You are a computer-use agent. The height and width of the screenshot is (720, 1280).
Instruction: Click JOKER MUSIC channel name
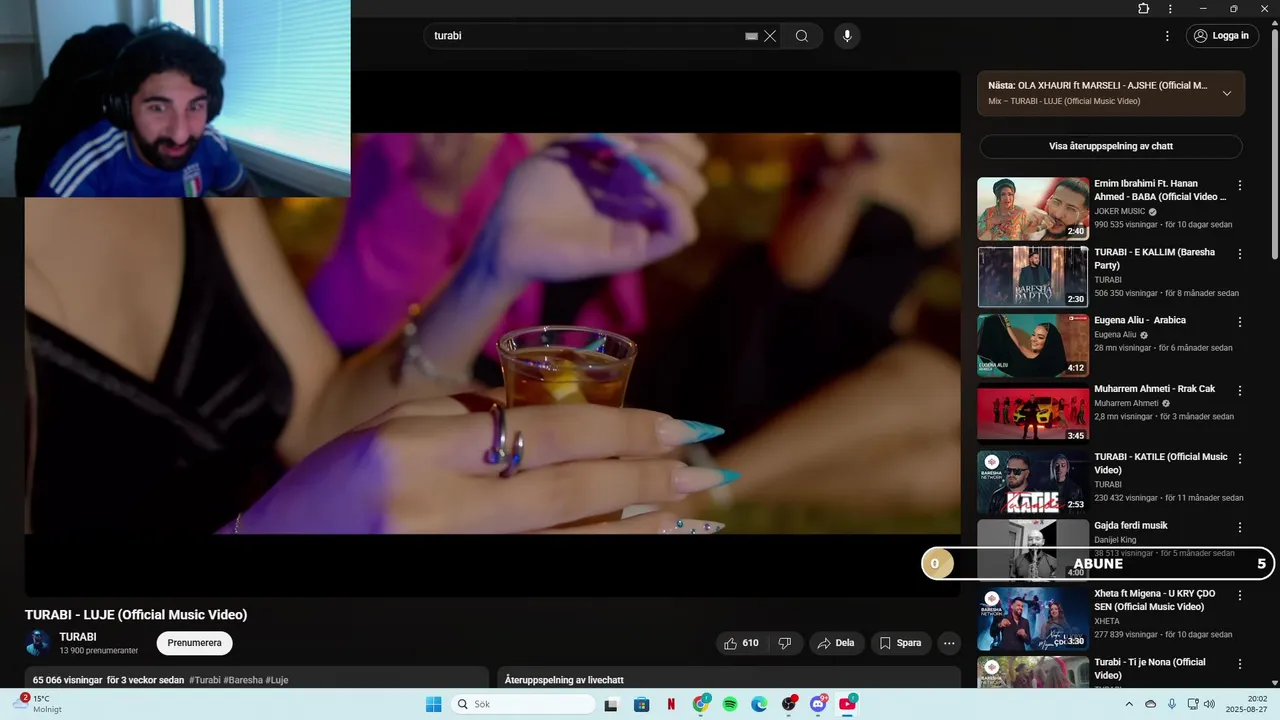[1120, 212]
